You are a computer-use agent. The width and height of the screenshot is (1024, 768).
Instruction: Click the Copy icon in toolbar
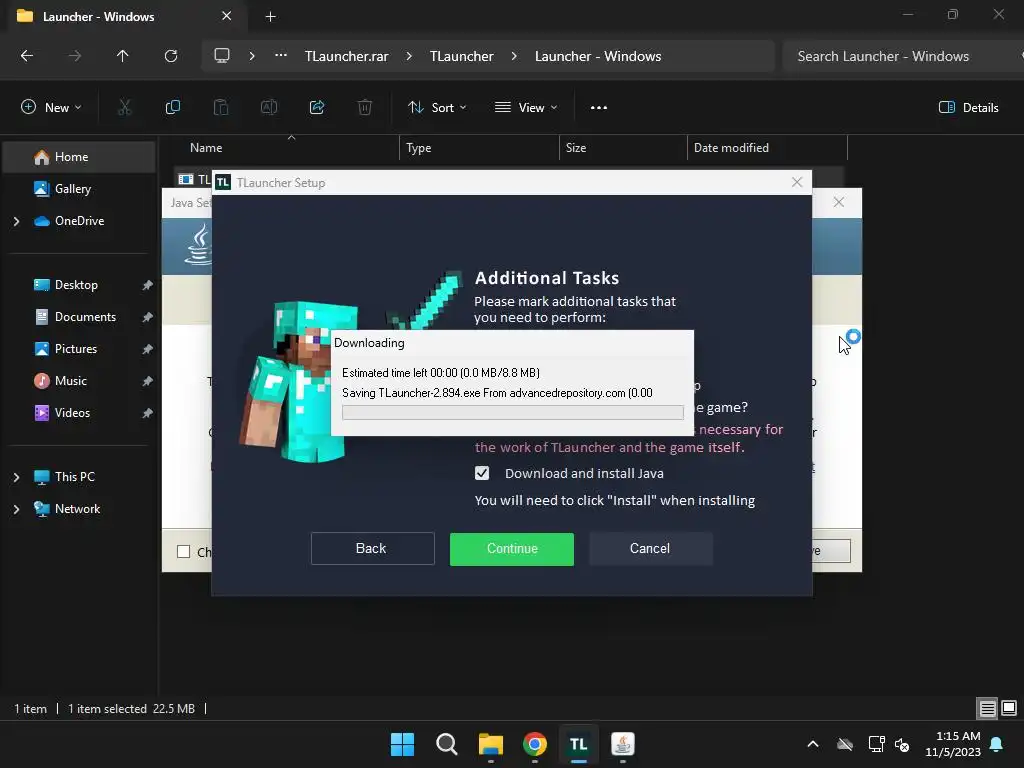pyautogui.click(x=172, y=108)
